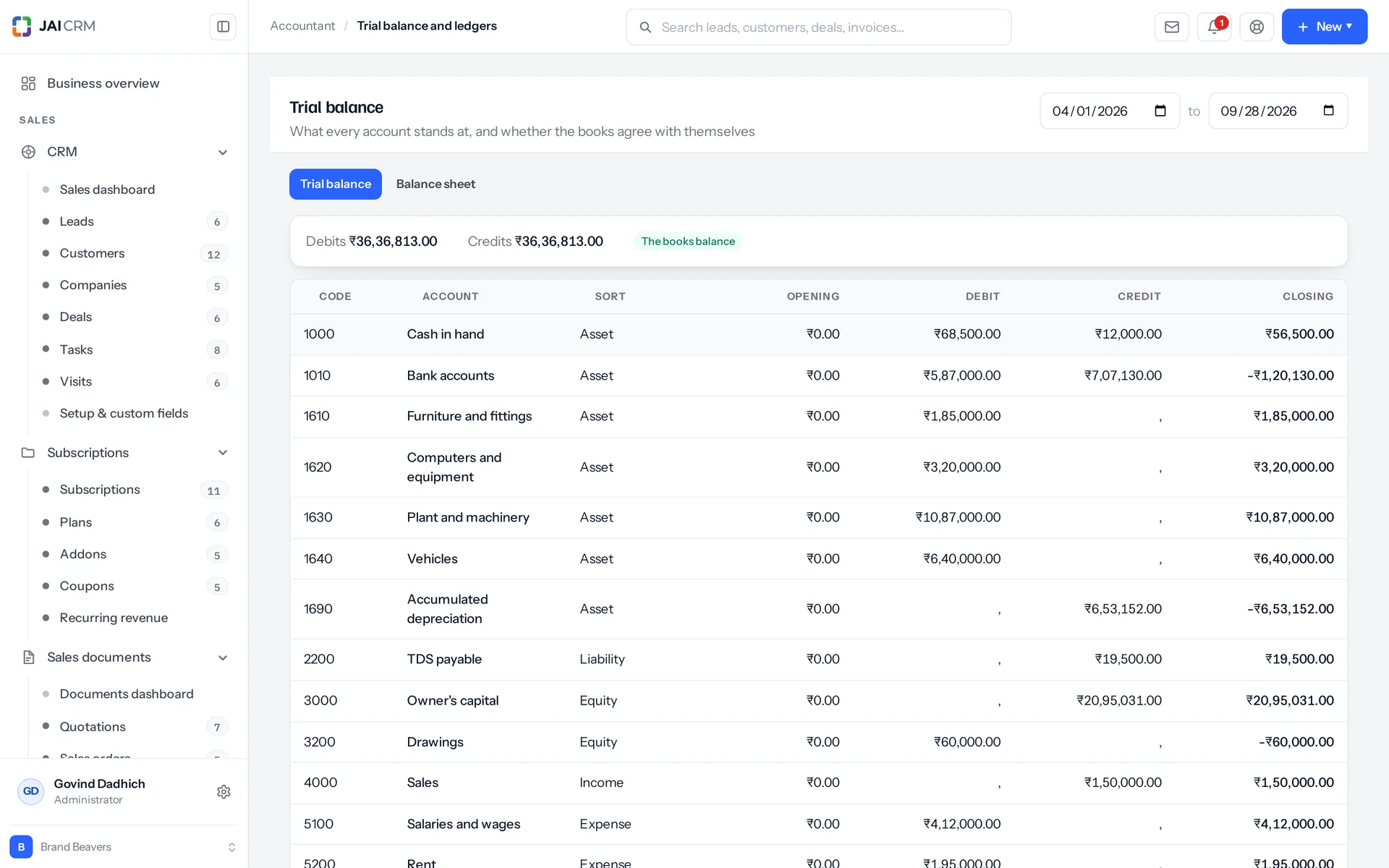Open notifications bell icon

point(1214,27)
